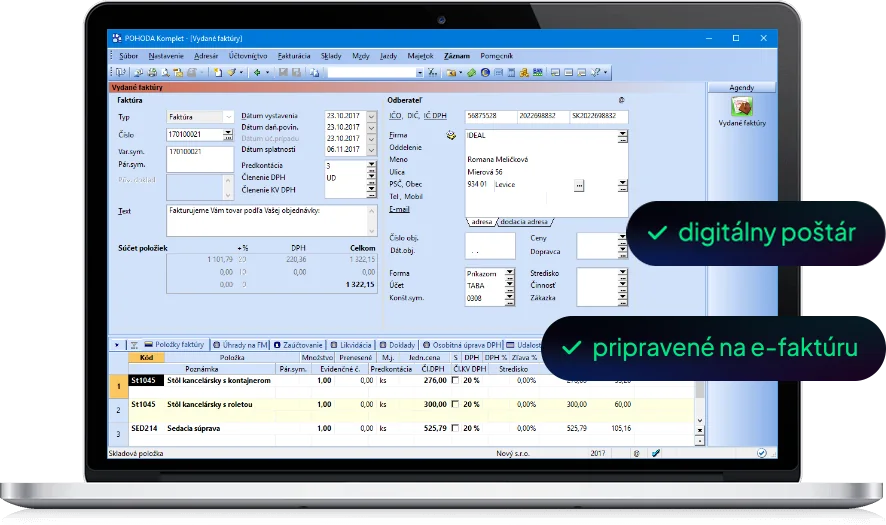
Task: Click the green back arrow icon
Action: (x=257, y=72)
